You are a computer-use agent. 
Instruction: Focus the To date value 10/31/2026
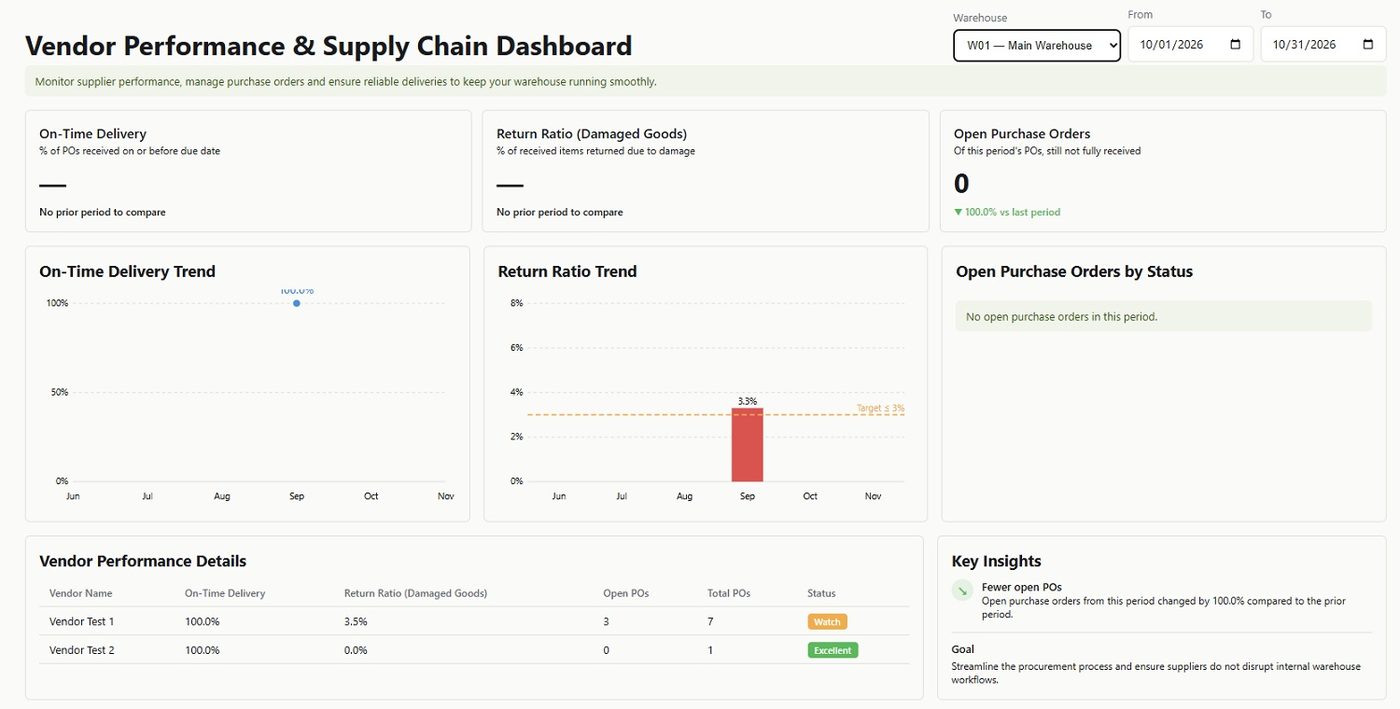click(1304, 45)
